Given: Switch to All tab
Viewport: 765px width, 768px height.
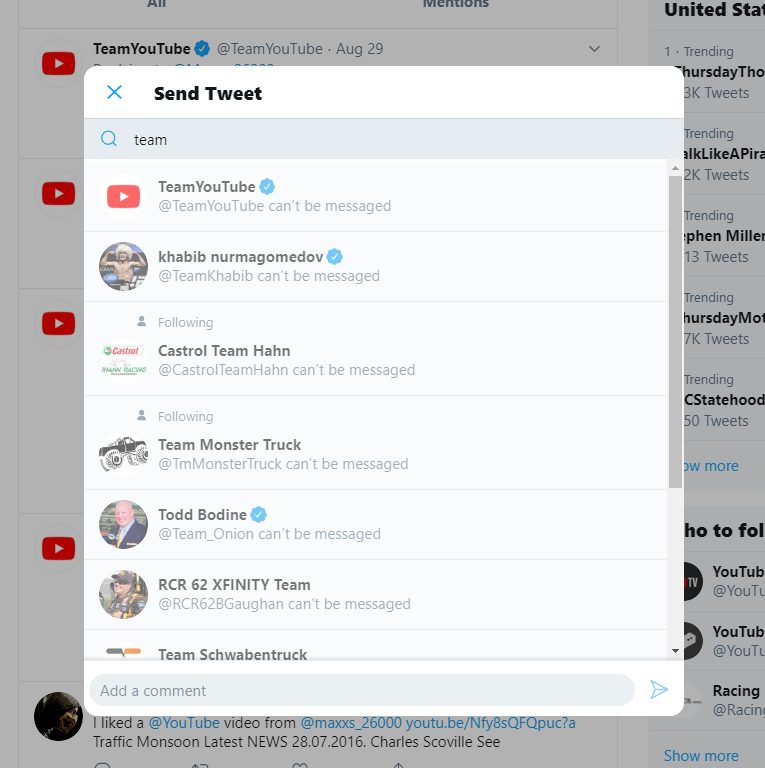Looking at the screenshot, I should (156, 4).
